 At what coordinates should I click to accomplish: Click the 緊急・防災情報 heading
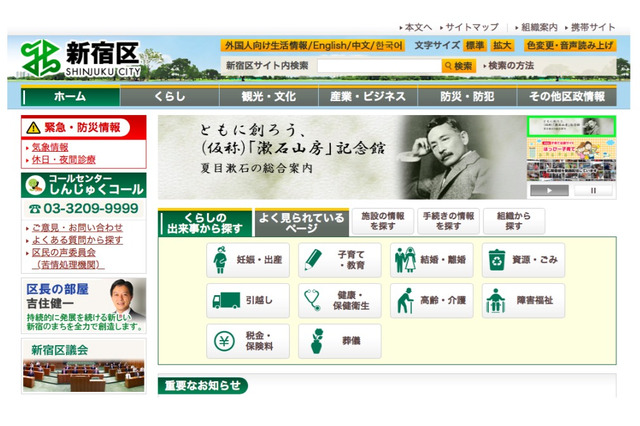pyautogui.click(x=76, y=128)
